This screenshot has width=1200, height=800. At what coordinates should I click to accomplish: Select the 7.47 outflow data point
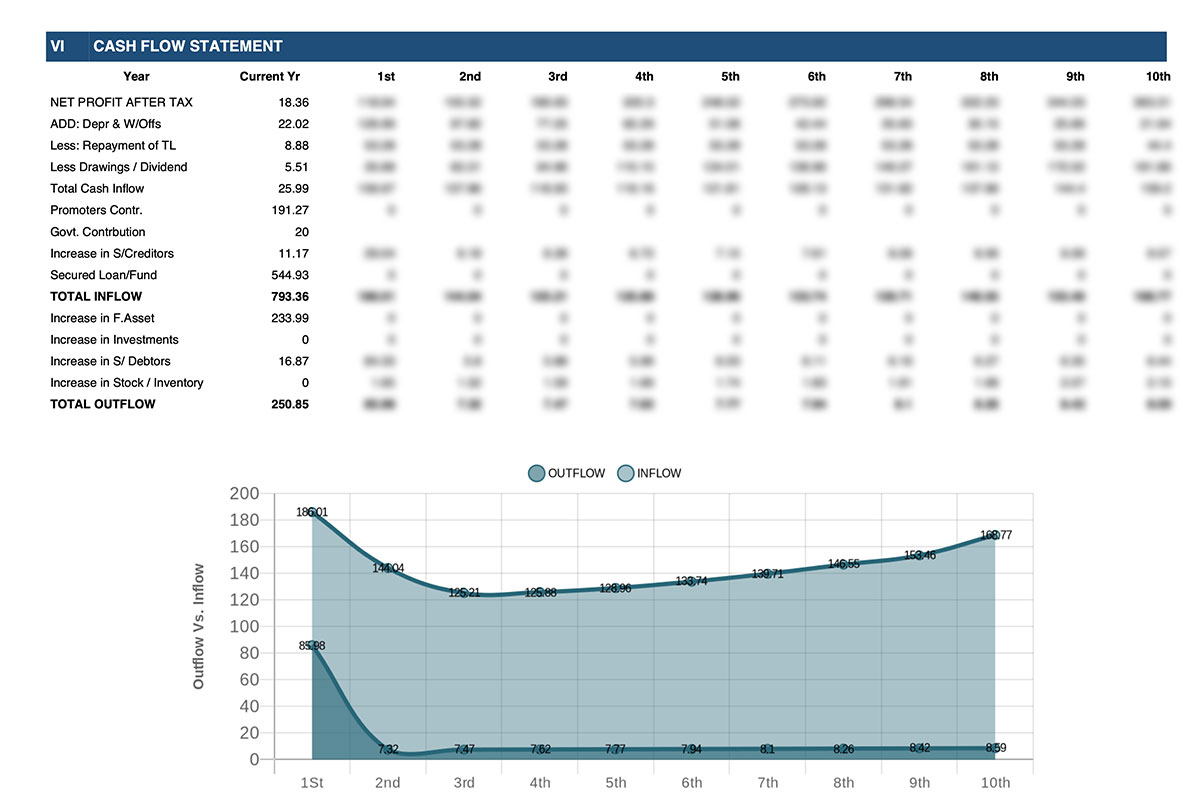[464, 749]
